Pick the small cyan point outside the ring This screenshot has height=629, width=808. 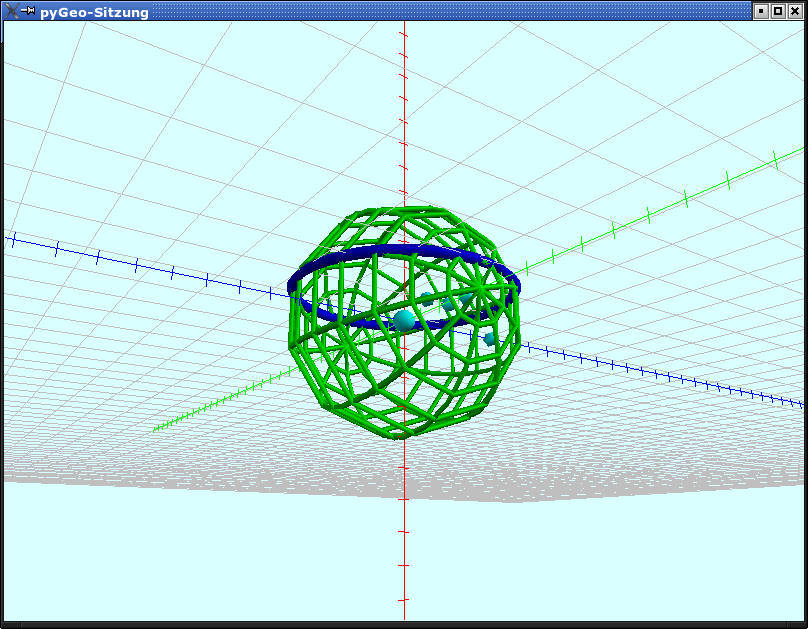point(489,340)
